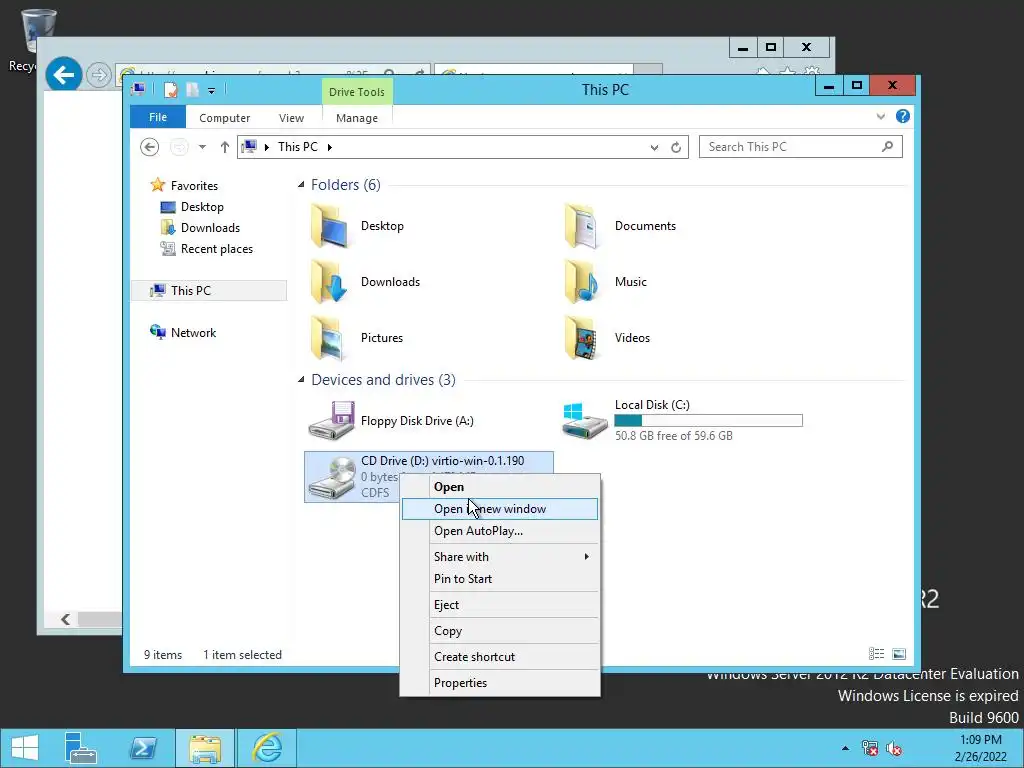Choose Open AutoPlay... in context menu
This screenshot has height=768, width=1024.
coord(500,531)
